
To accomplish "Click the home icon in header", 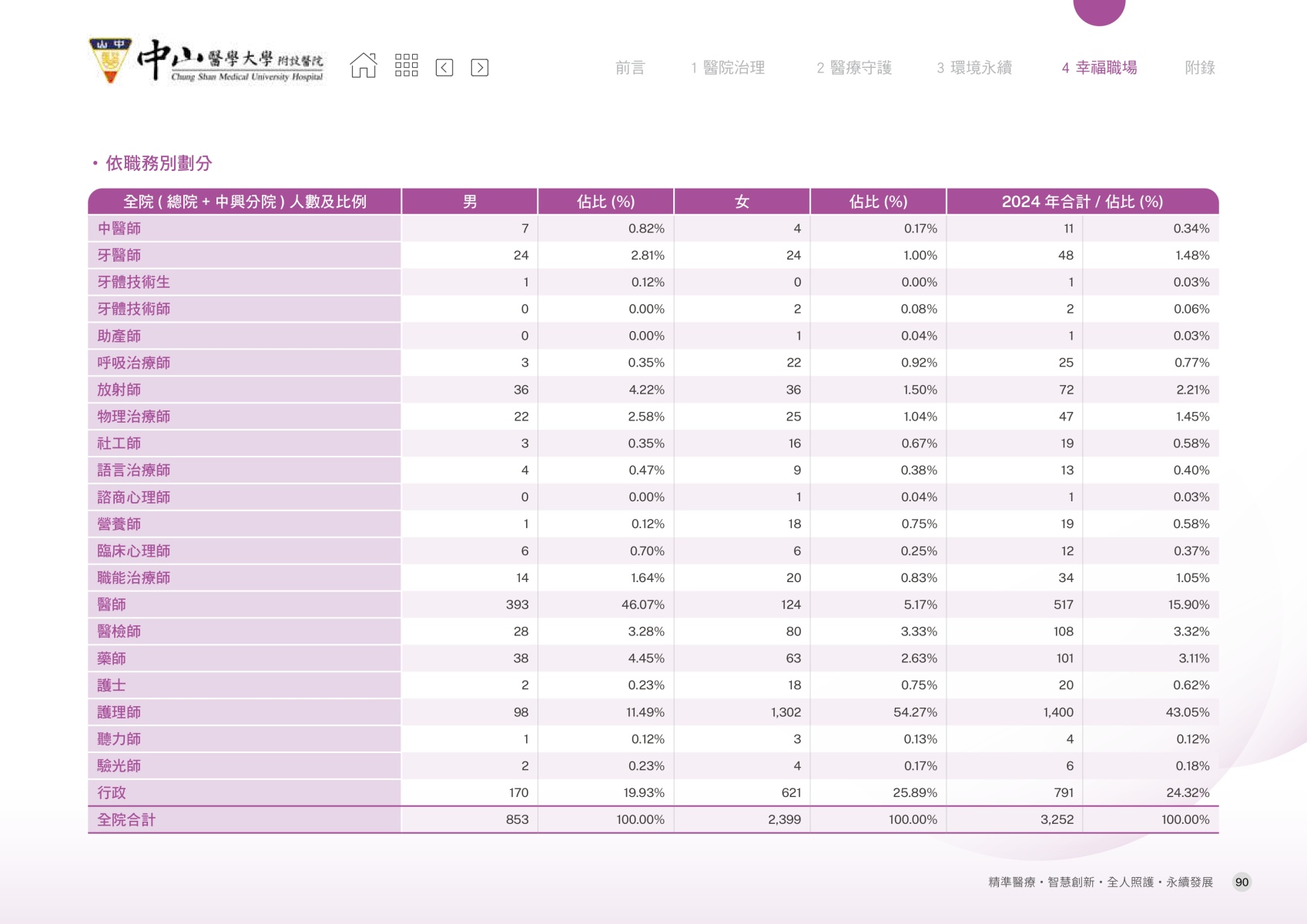I will pyautogui.click(x=364, y=66).
